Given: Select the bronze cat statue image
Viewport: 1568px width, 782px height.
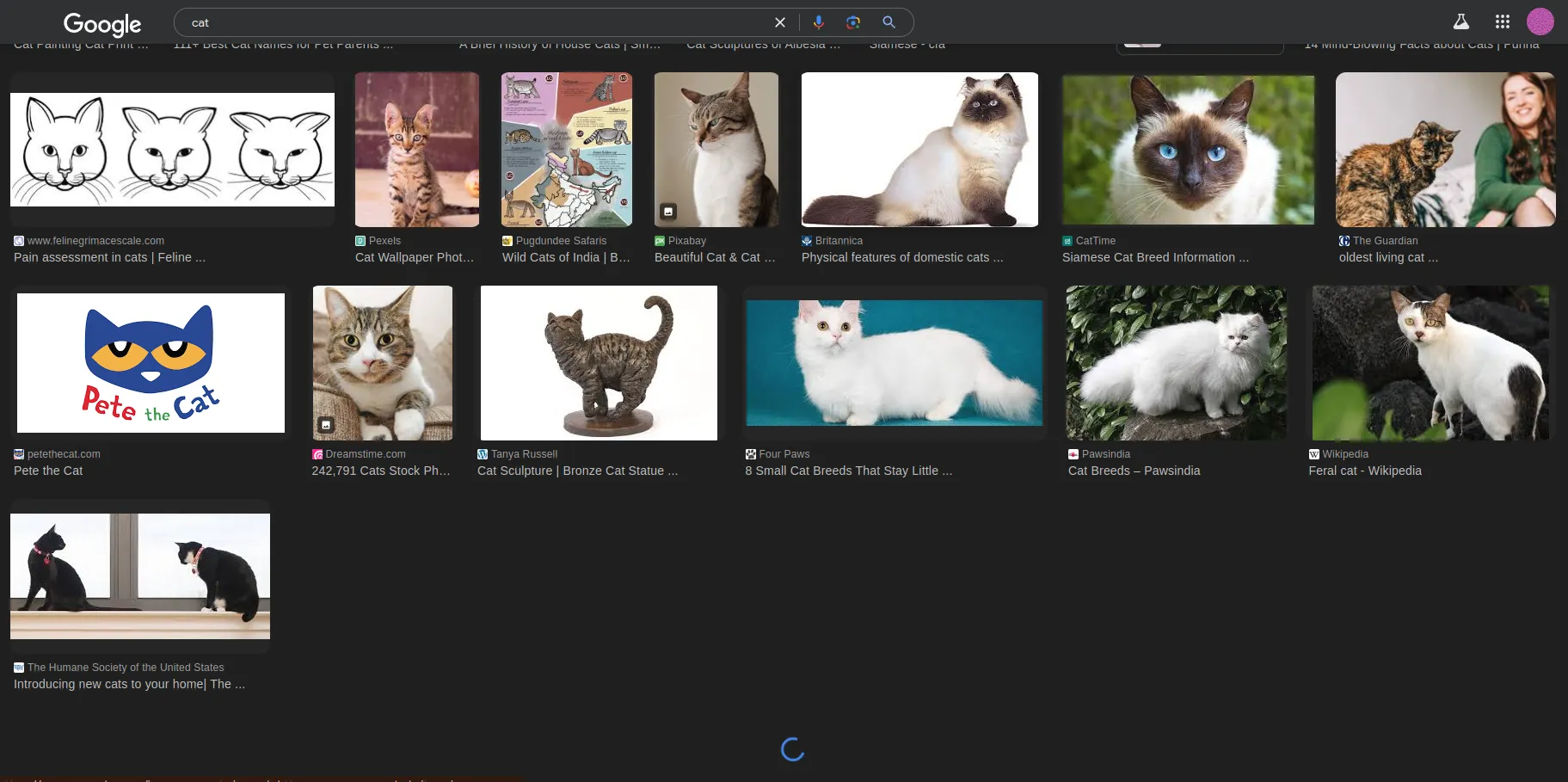Looking at the screenshot, I should pos(599,363).
